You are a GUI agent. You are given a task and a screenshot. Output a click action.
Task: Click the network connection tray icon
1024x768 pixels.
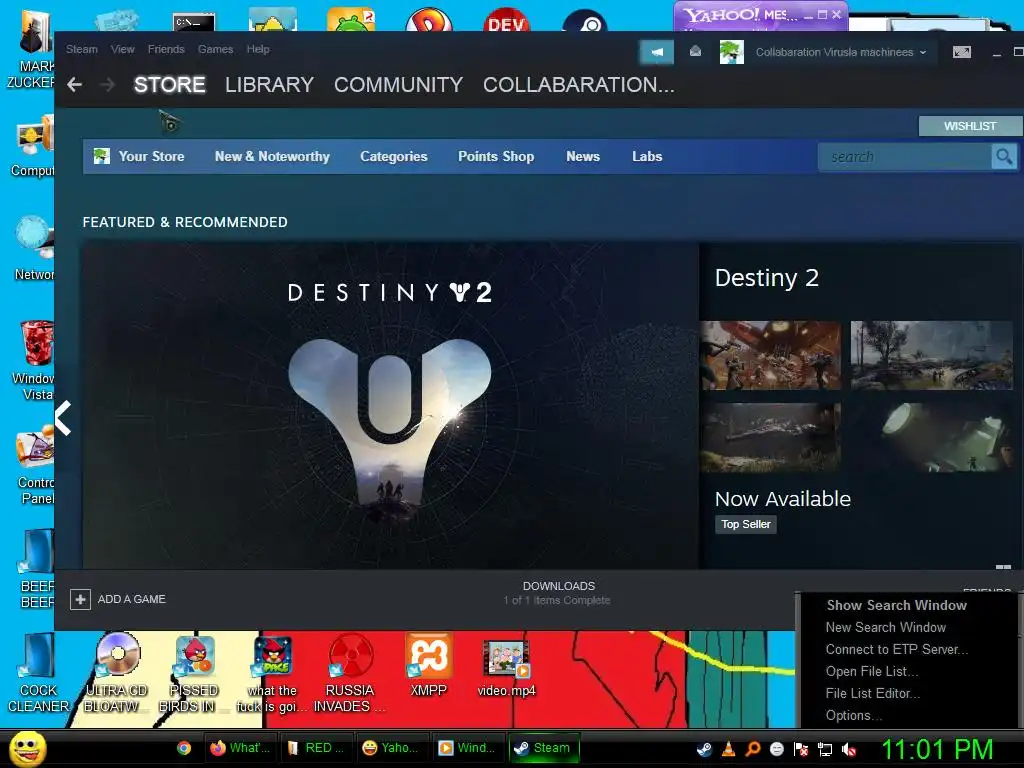(x=825, y=750)
